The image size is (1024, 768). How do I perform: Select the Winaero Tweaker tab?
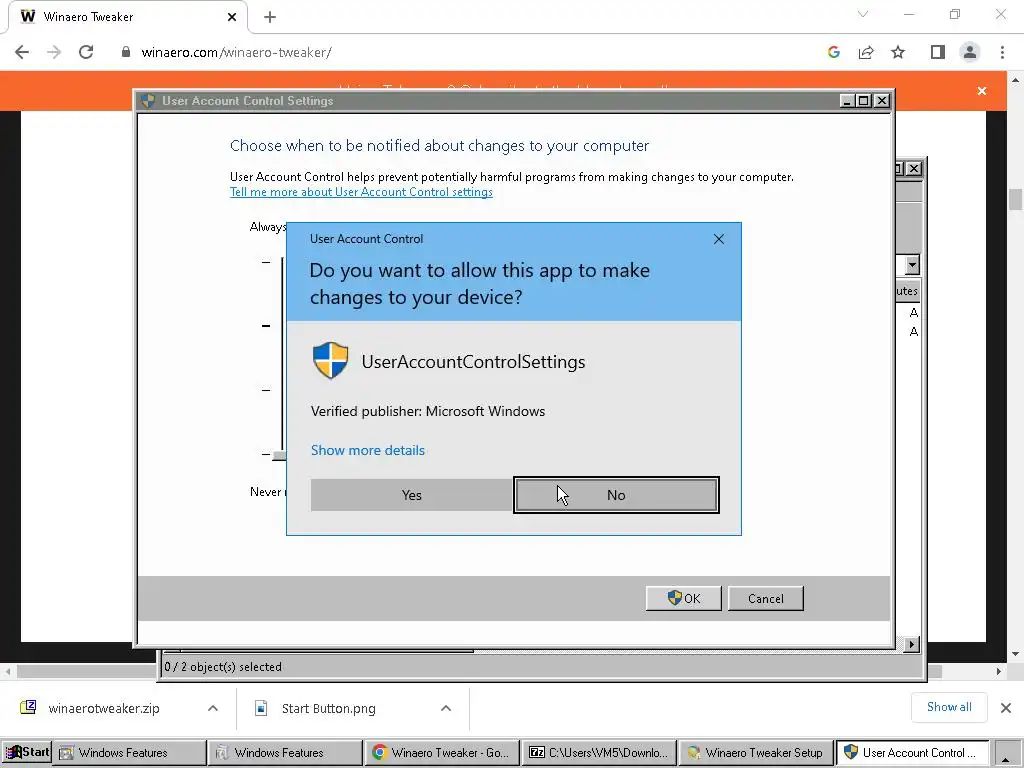click(127, 17)
